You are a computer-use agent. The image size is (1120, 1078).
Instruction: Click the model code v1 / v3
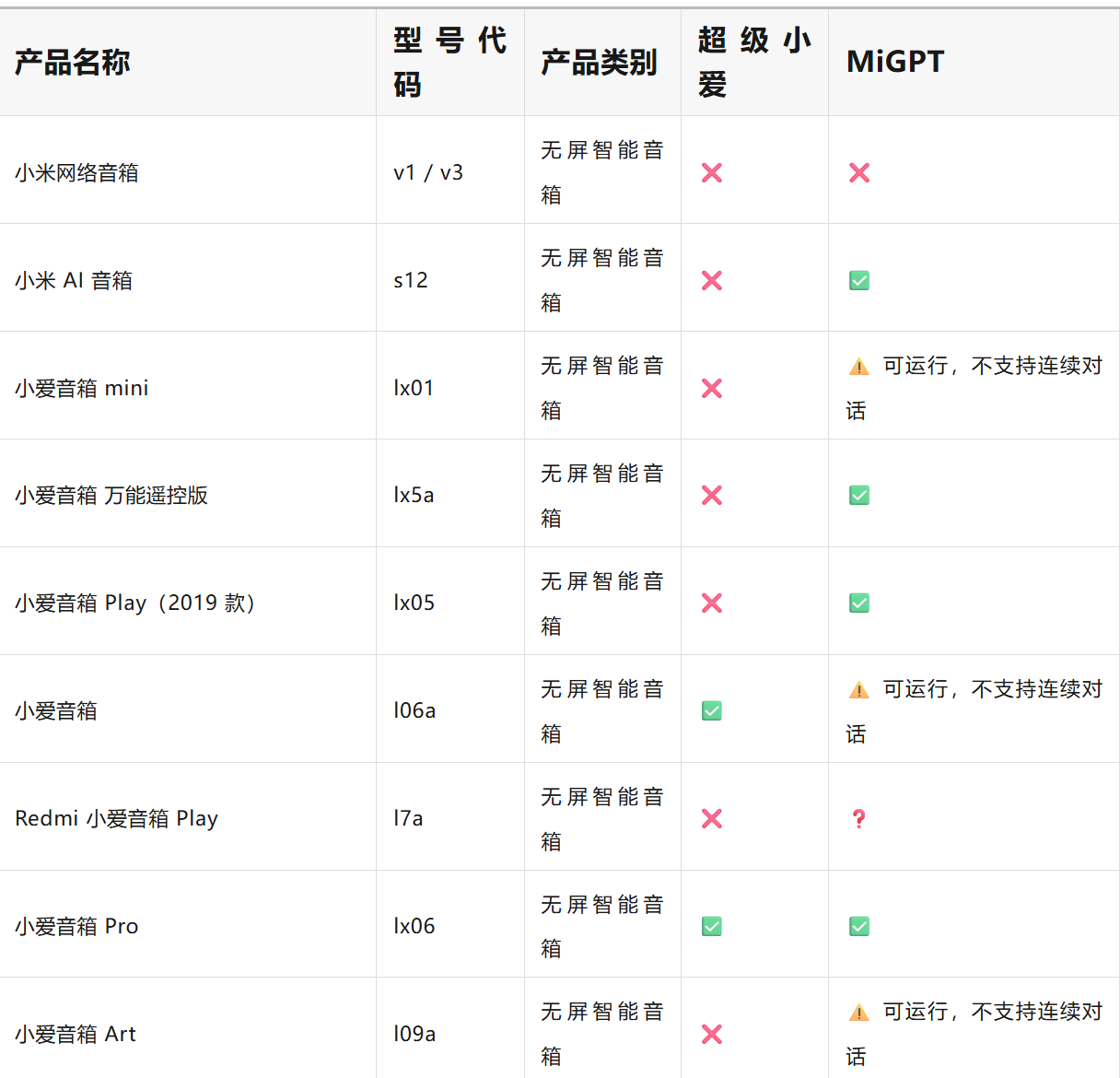pos(428,172)
